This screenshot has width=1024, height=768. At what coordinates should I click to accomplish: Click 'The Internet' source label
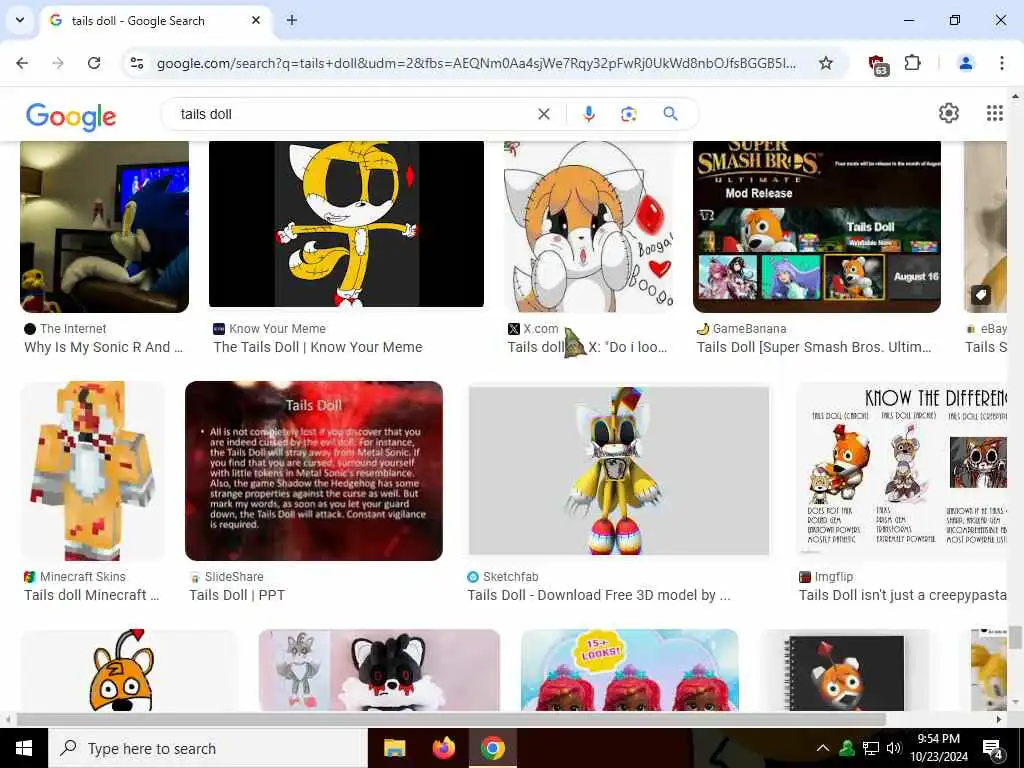pyautogui.click(x=73, y=328)
